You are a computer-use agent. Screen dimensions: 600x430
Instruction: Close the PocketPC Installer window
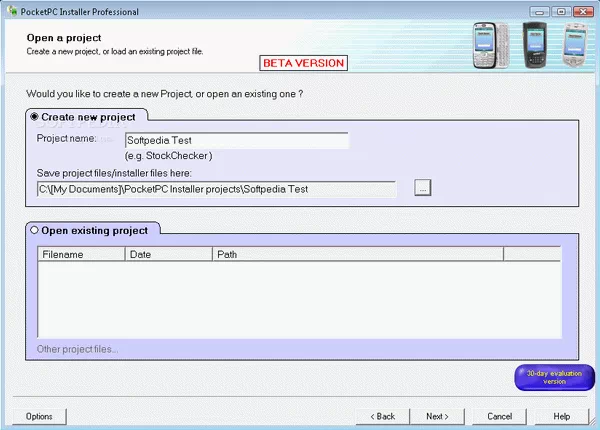(x=583, y=12)
